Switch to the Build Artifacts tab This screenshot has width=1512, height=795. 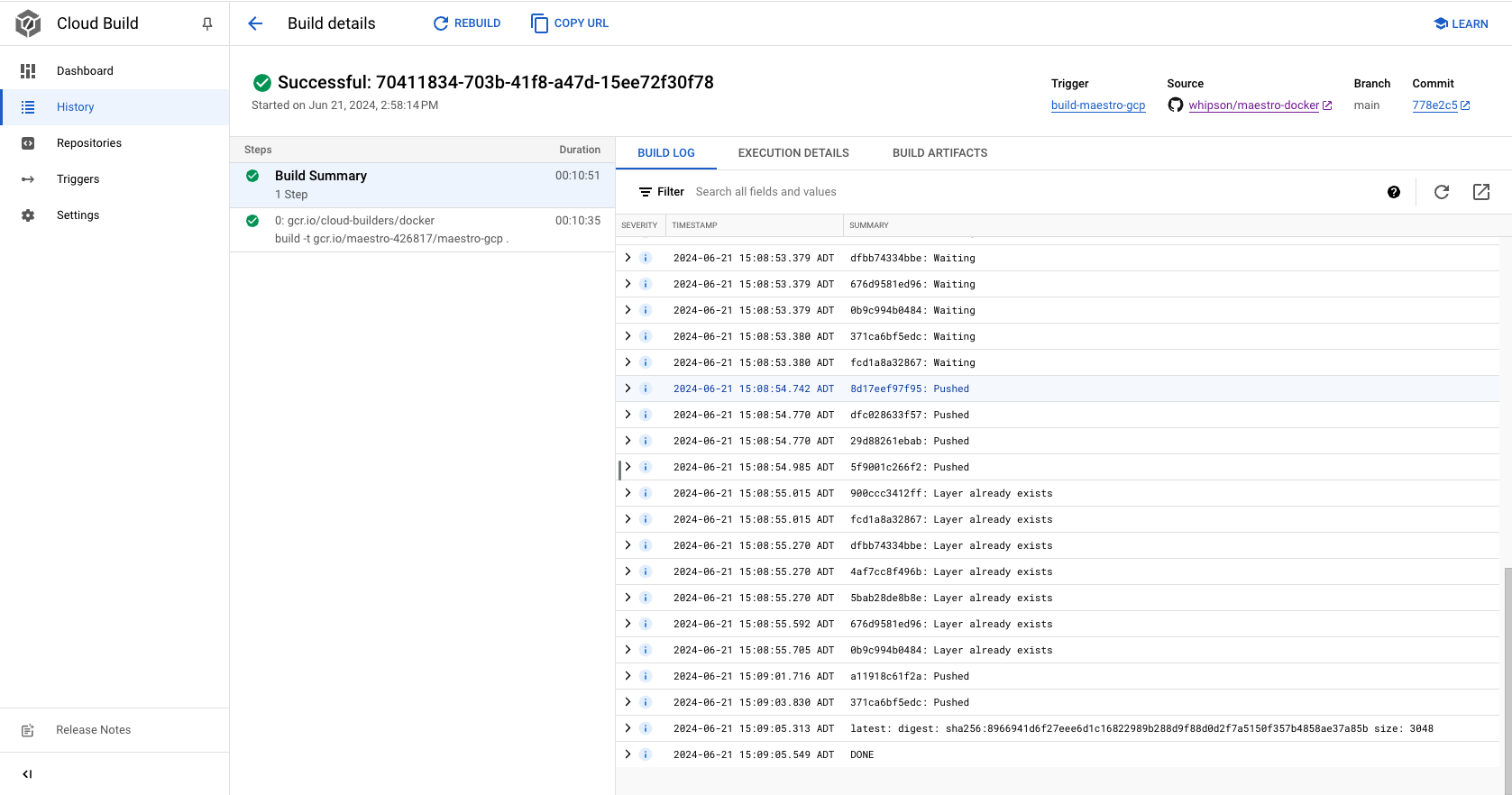(x=939, y=153)
